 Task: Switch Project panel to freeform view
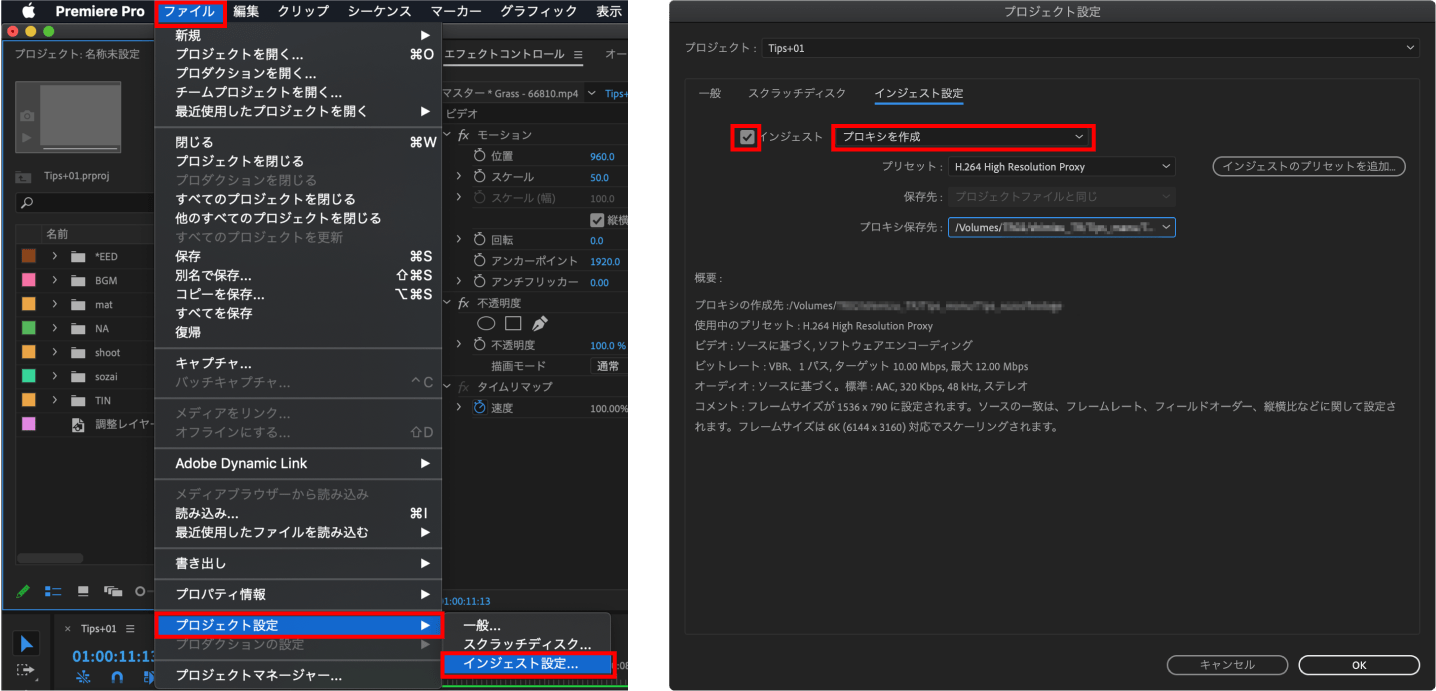(113, 590)
